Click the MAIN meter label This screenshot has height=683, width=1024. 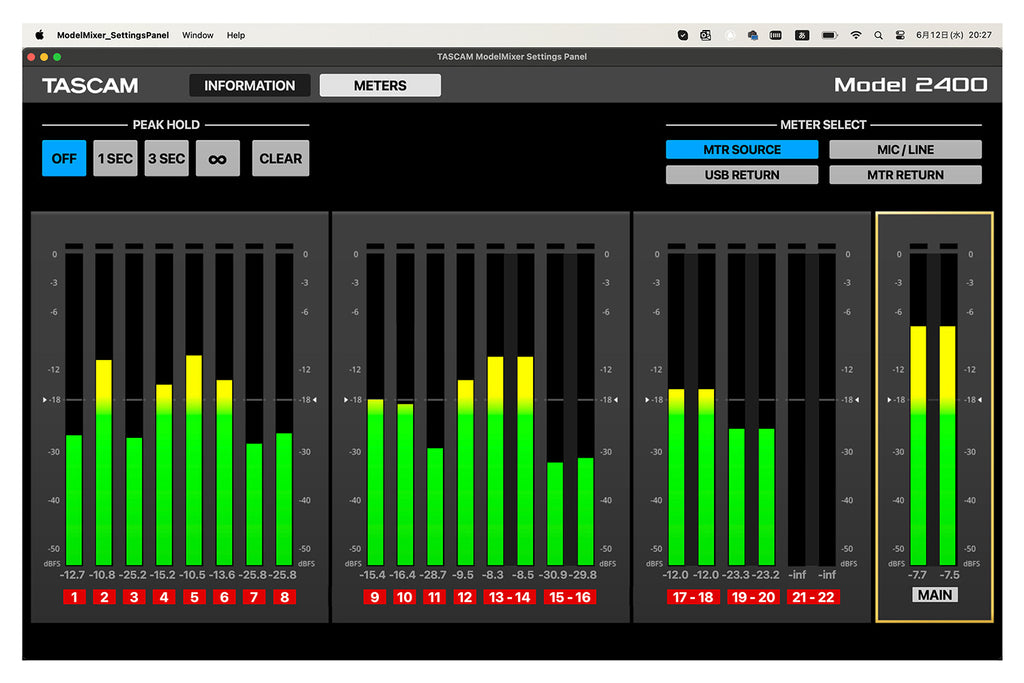click(935, 595)
